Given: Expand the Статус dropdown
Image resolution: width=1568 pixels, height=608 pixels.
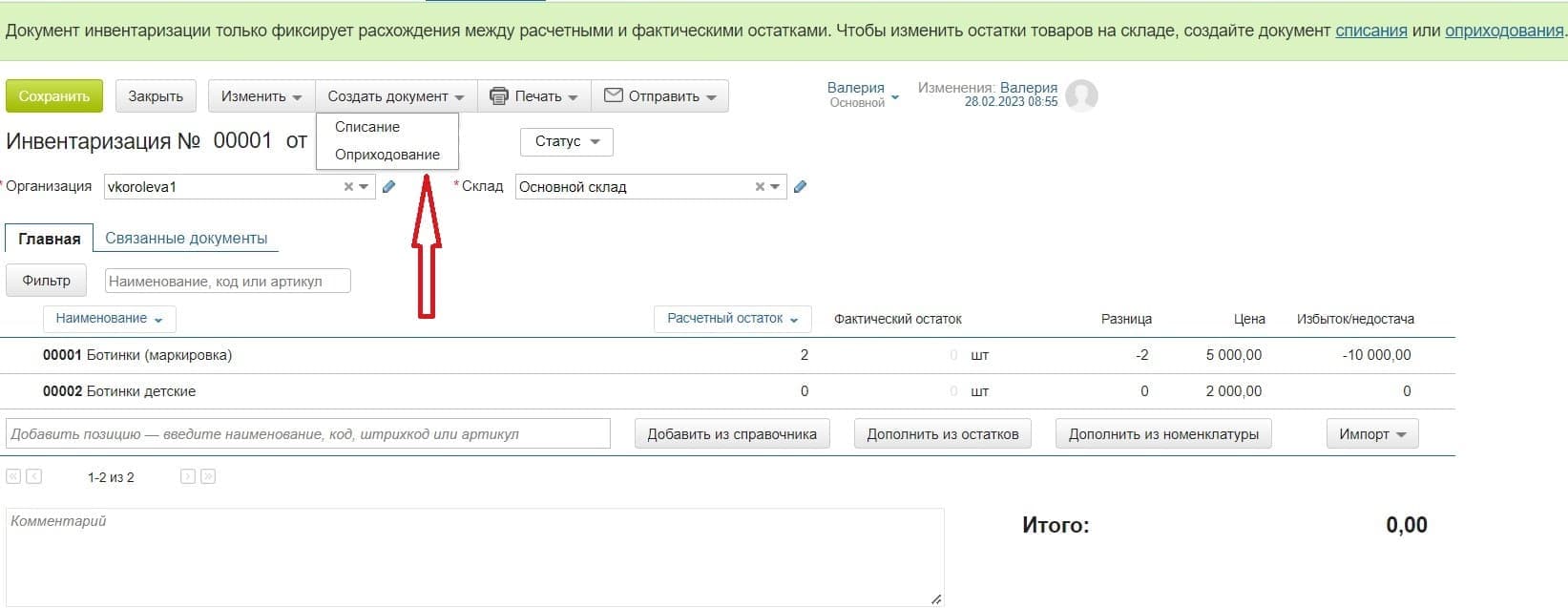Looking at the screenshot, I should (x=566, y=141).
